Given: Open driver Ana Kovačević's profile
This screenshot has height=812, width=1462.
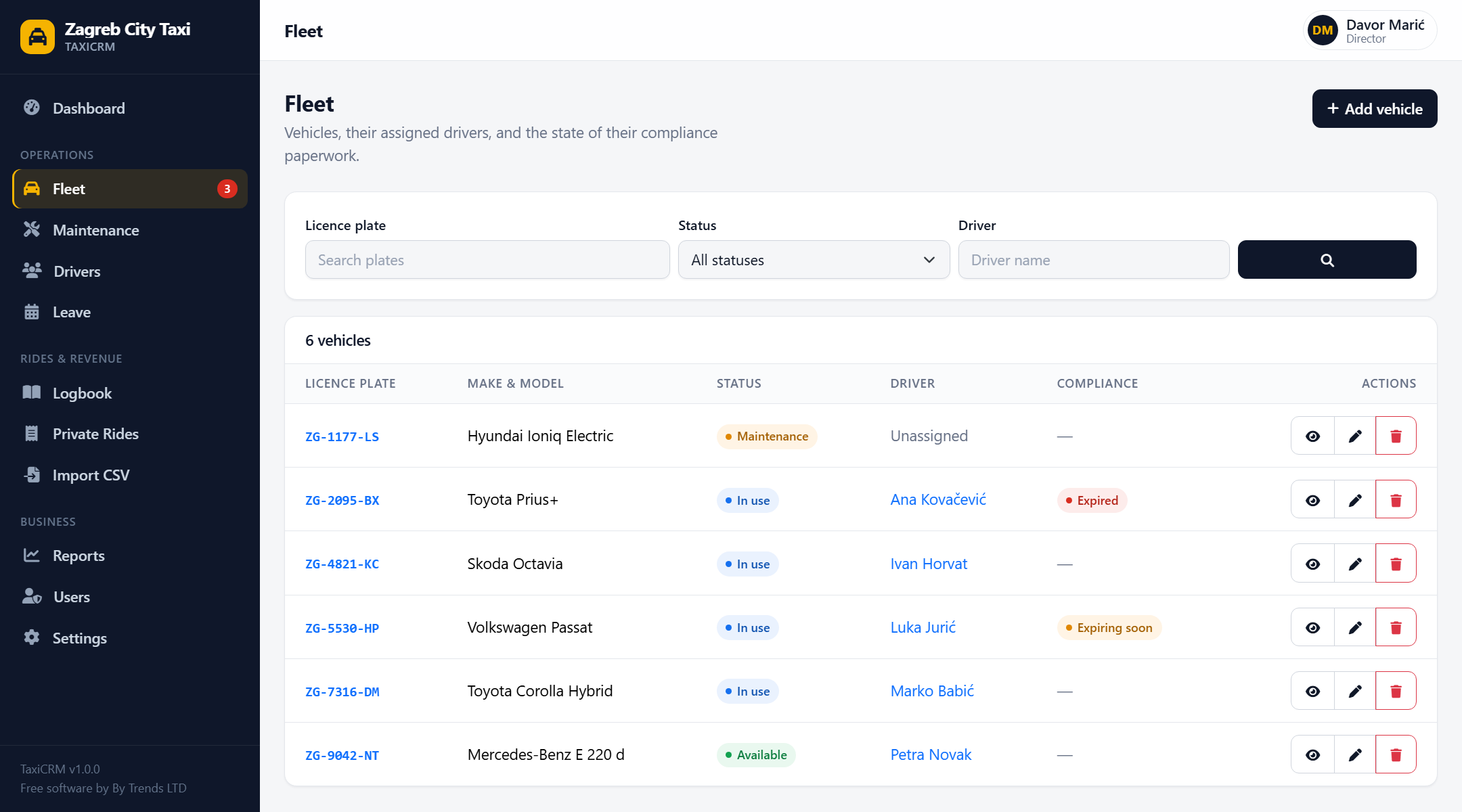Looking at the screenshot, I should (938, 499).
